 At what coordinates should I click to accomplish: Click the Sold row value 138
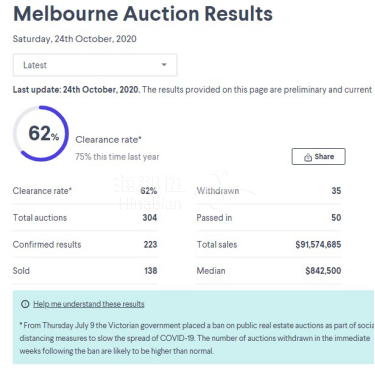tap(150, 271)
